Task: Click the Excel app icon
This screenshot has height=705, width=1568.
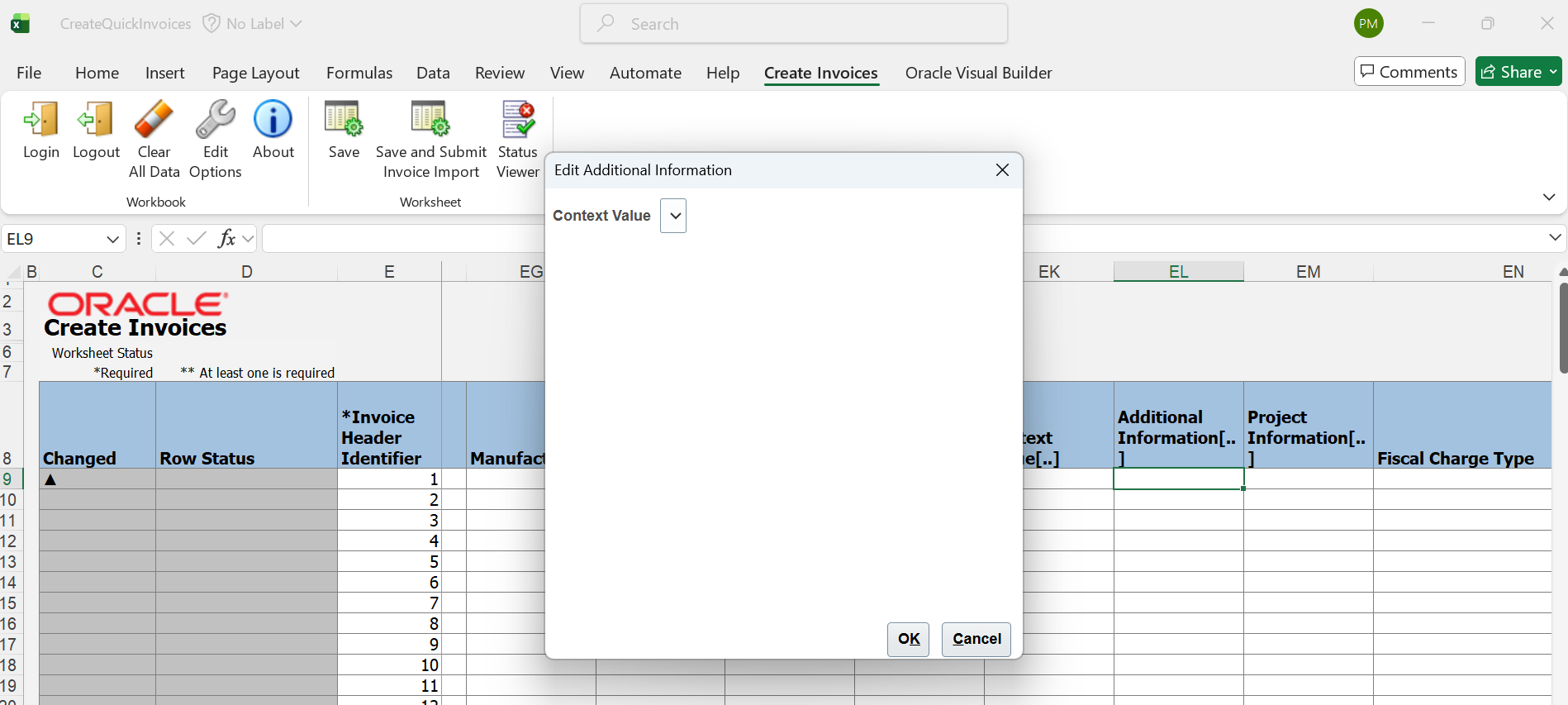Action: point(20,24)
